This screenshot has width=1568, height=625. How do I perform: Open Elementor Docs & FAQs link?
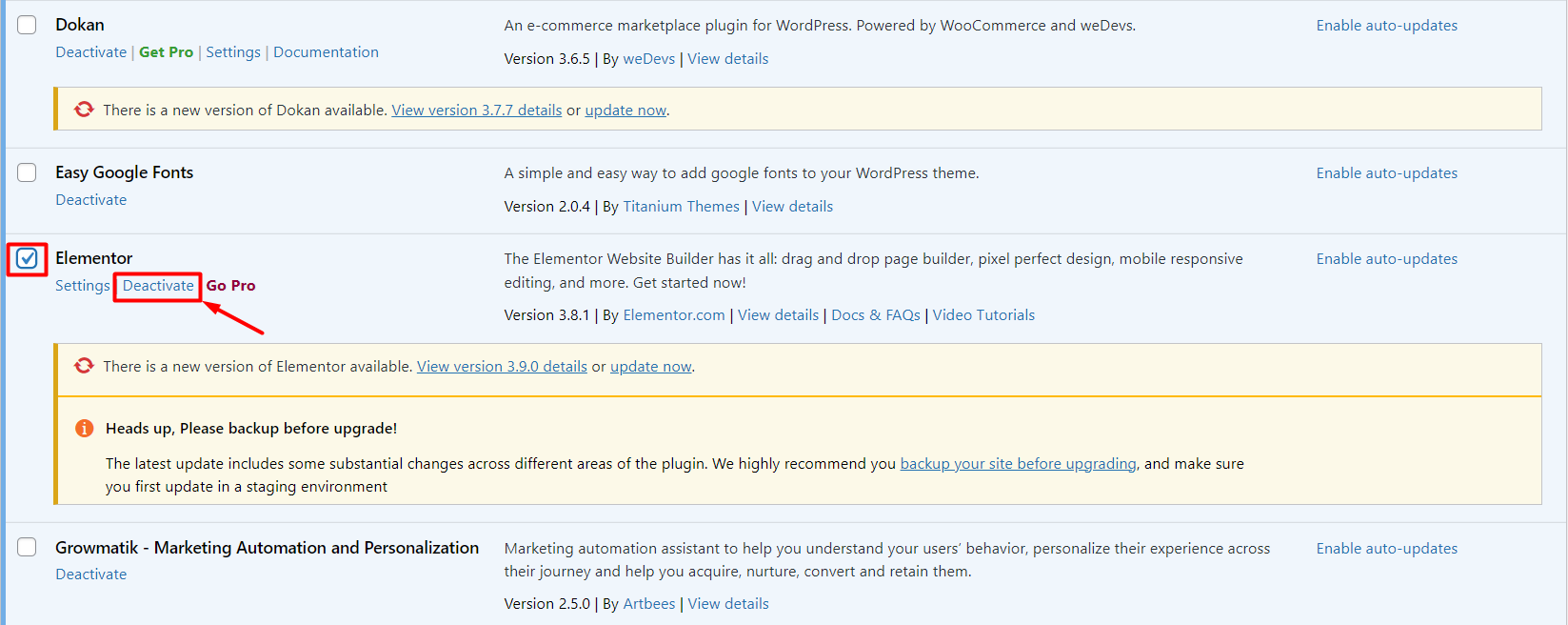pyautogui.click(x=875, y=315)
